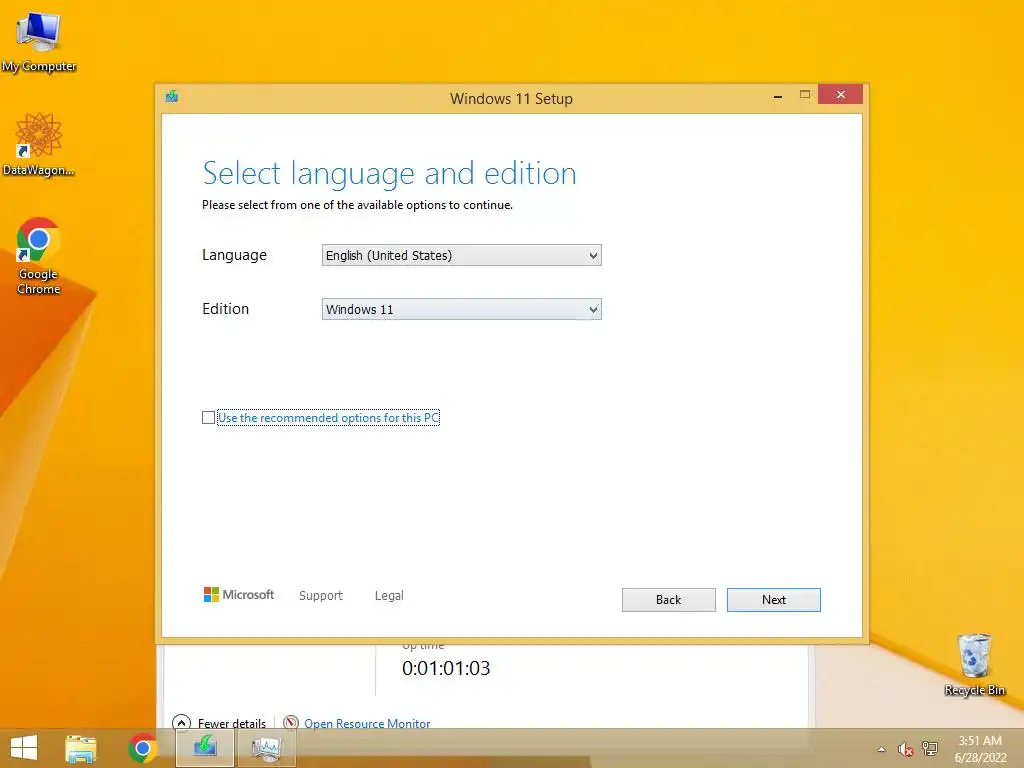1024x768 pixels.
Task: Select the Google Chrome desktop shortcut
Action: (39, 256)
